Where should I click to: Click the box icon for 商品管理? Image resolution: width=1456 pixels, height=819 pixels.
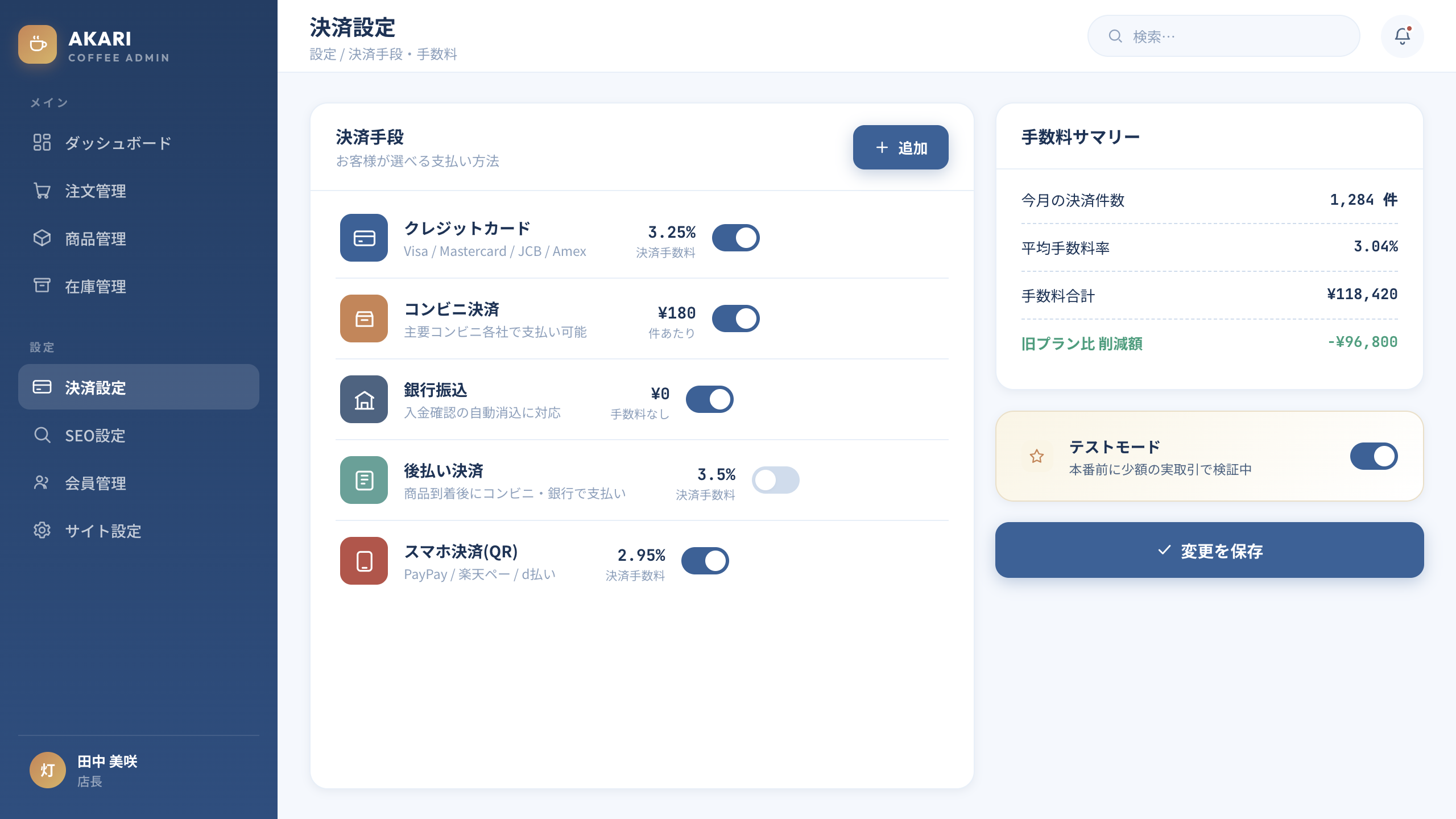click(42, 238)
